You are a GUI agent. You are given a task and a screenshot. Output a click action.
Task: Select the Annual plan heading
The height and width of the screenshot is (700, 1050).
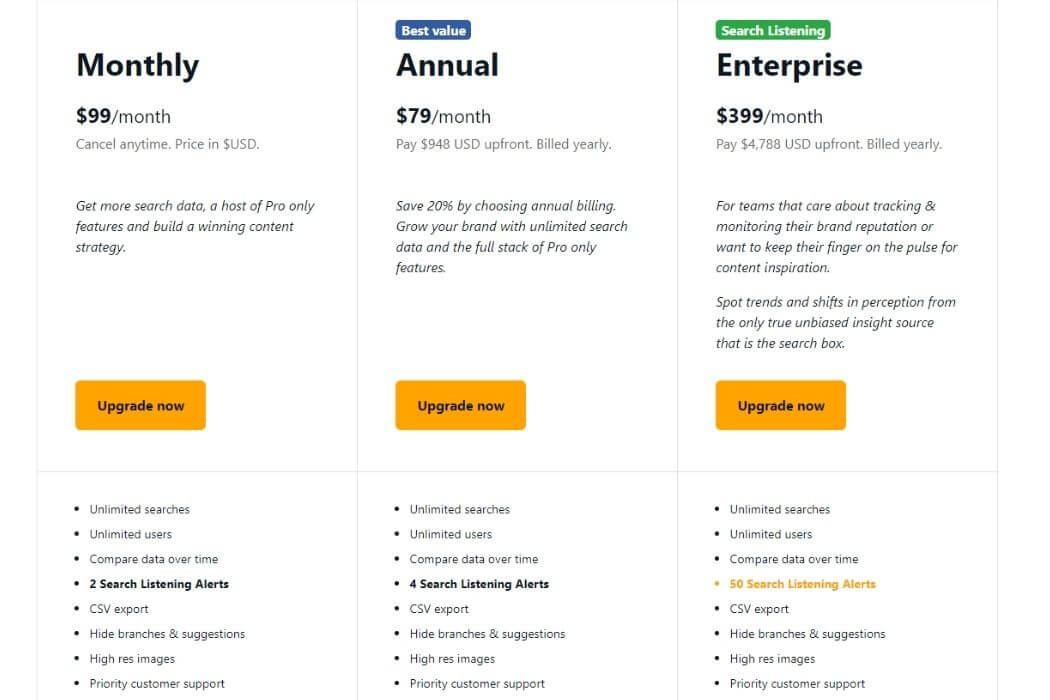point(447,66)
